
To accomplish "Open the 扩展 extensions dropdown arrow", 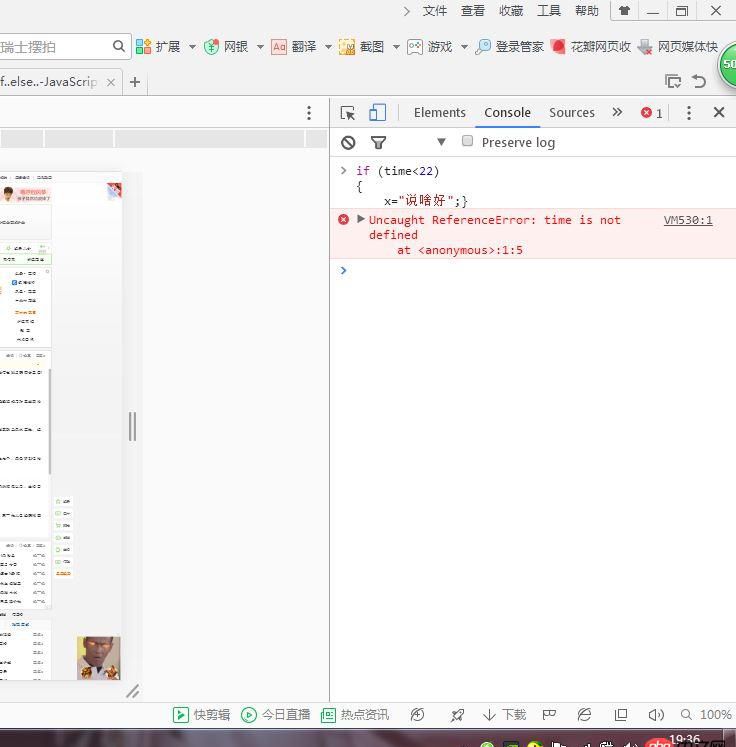I will 190,46.
